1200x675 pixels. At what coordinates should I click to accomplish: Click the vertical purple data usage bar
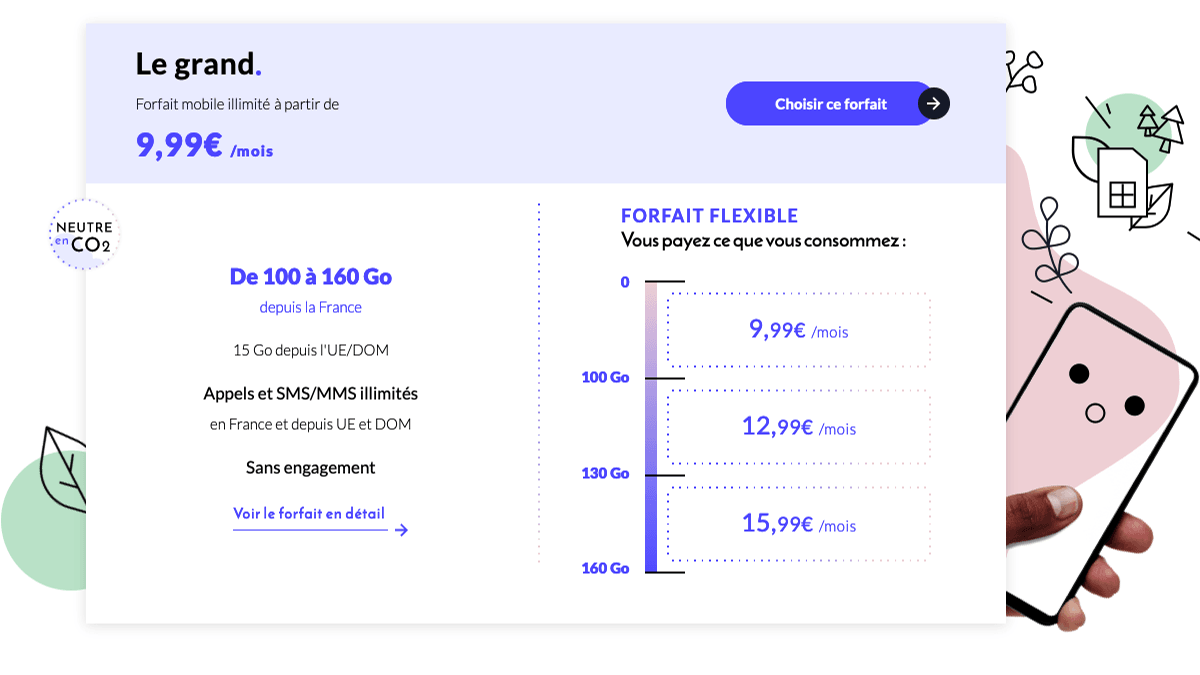pos(652,426)
